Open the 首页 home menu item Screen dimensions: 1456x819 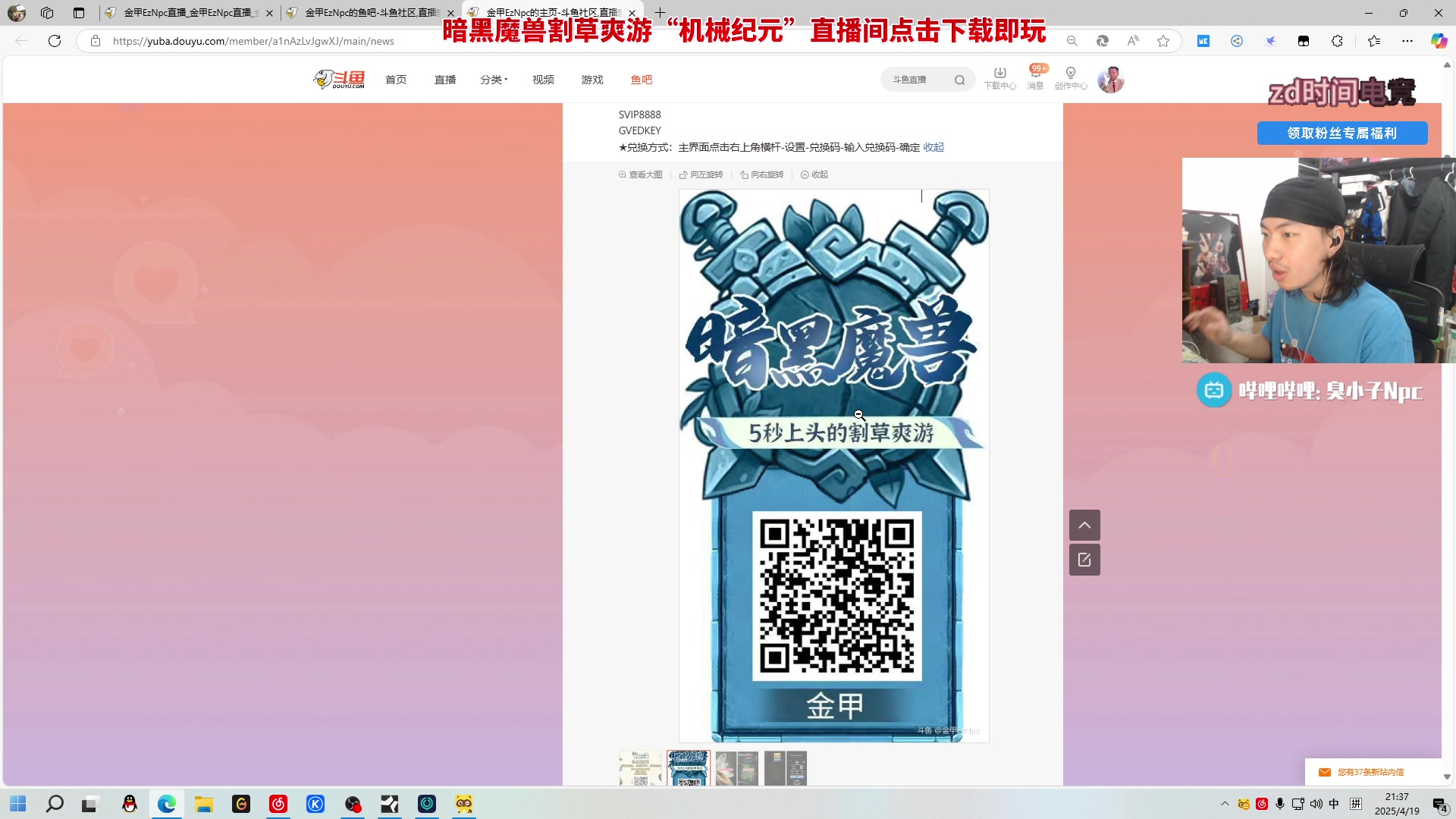(396, 80)
